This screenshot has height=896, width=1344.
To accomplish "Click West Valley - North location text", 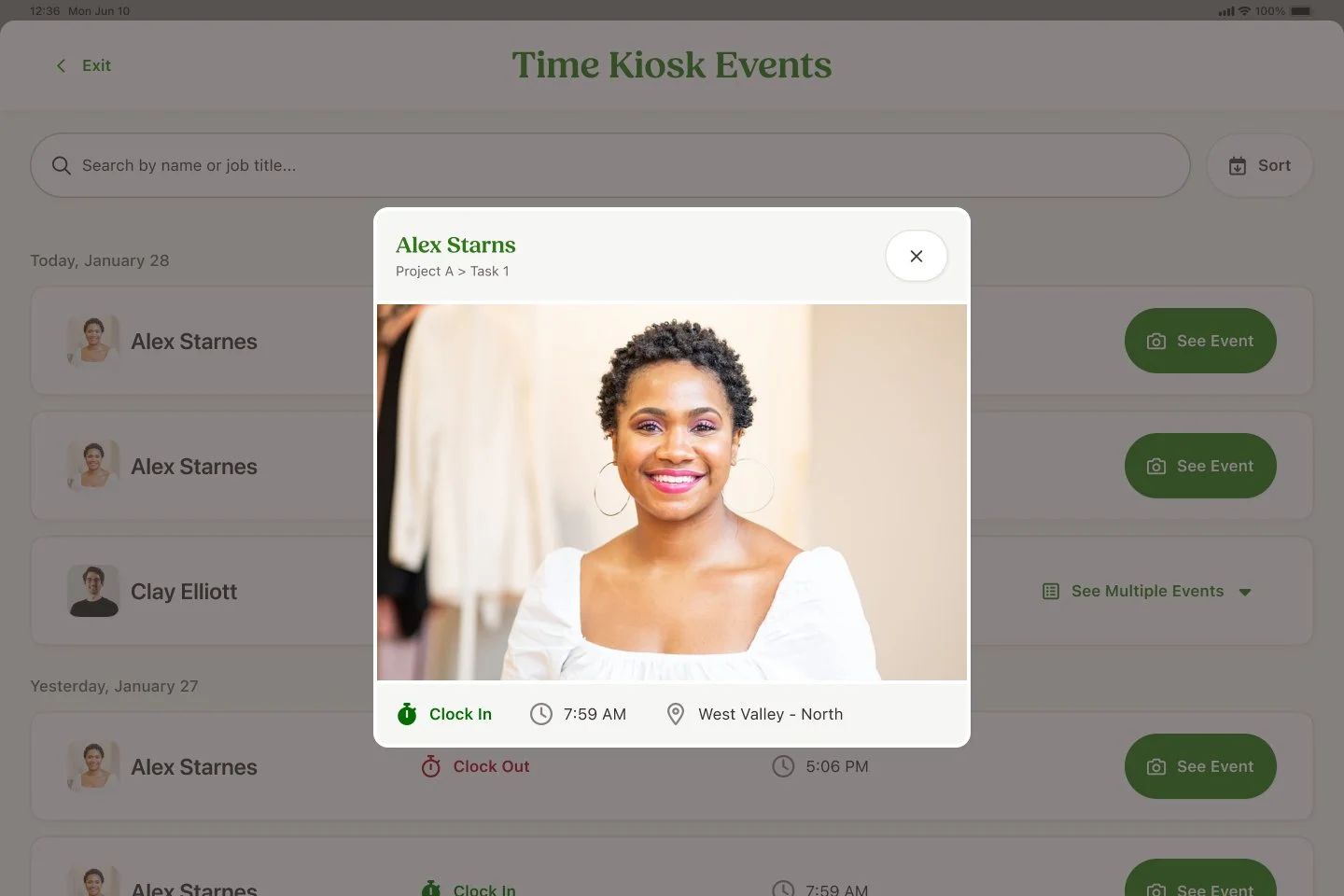I will point(770,714).
